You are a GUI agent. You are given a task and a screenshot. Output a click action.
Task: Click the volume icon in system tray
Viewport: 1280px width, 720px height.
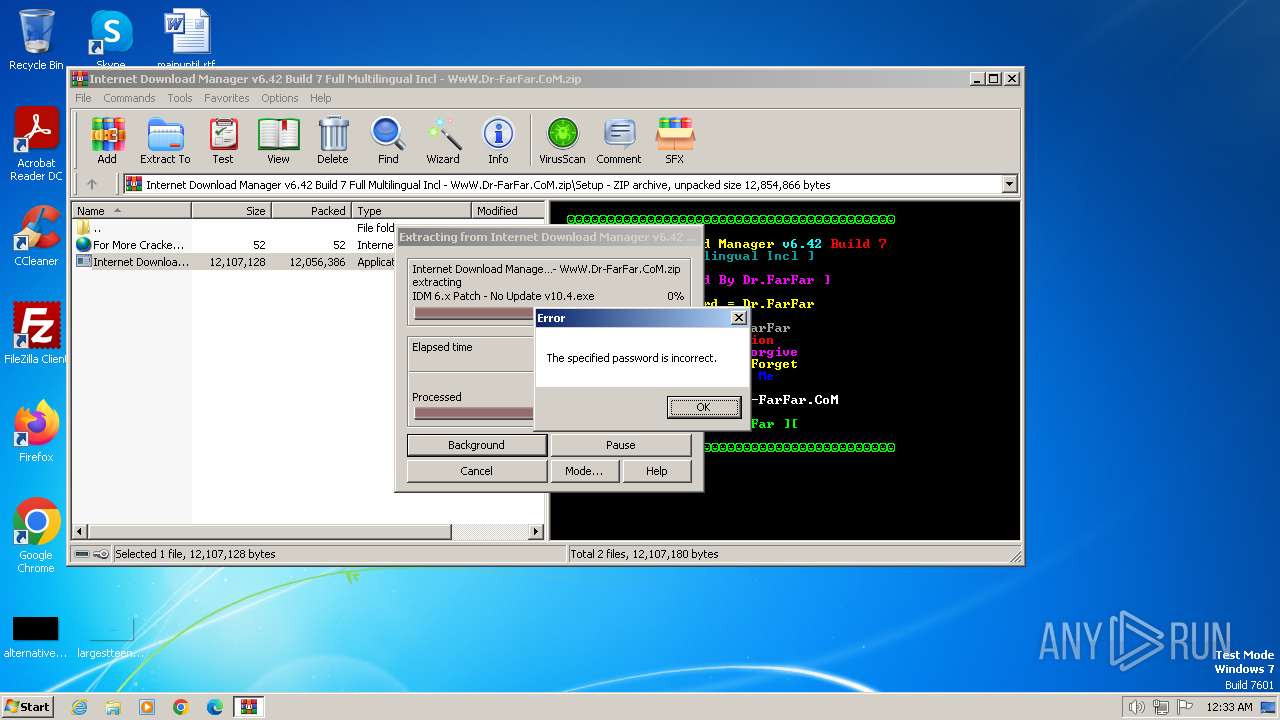(1136, 707)
